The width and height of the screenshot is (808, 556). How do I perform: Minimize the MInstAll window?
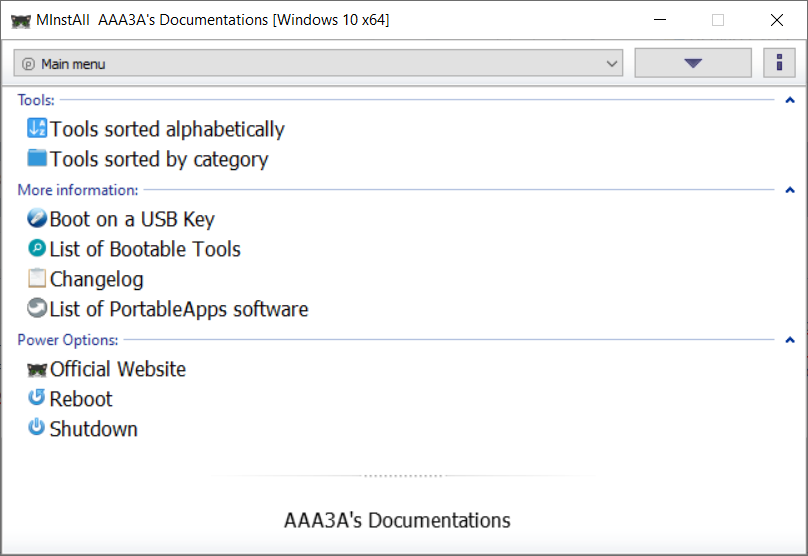coord(660,20)
